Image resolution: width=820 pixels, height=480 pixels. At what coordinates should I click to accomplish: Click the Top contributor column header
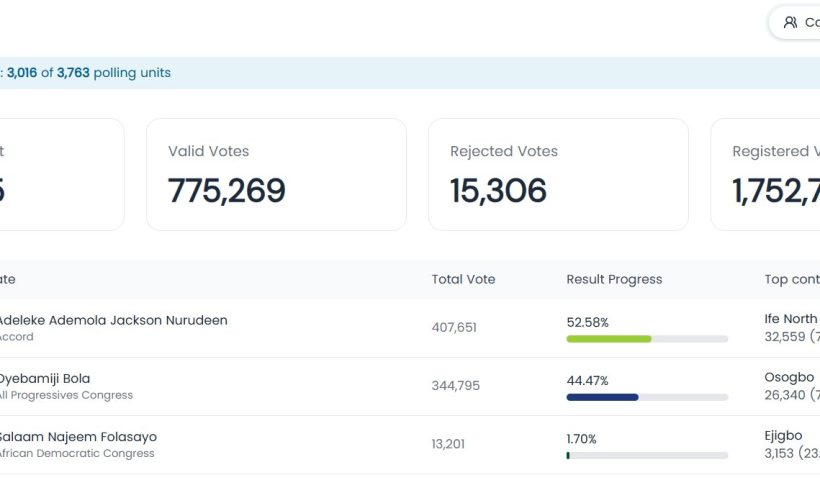tap(792, 279)
